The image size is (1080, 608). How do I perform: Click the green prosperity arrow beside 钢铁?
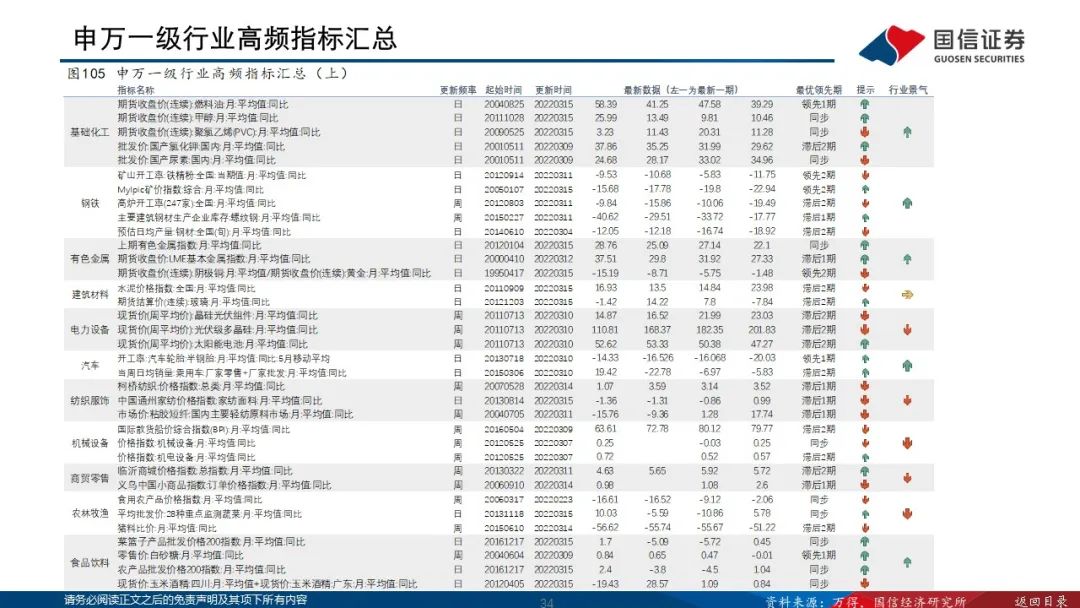click(907, 202)
